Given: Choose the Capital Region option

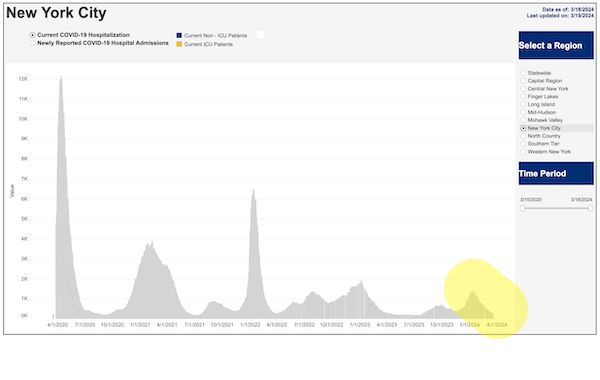Looking at the screenshot, I should point(523,81).
